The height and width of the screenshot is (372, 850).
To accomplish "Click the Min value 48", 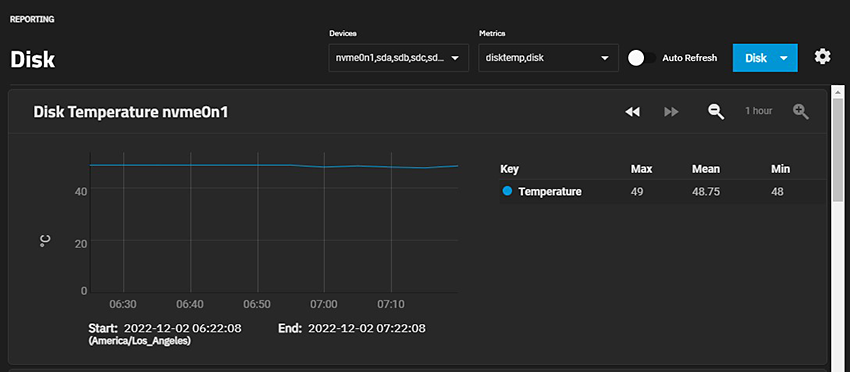I will pyautogui.click(x=777, y=191).
